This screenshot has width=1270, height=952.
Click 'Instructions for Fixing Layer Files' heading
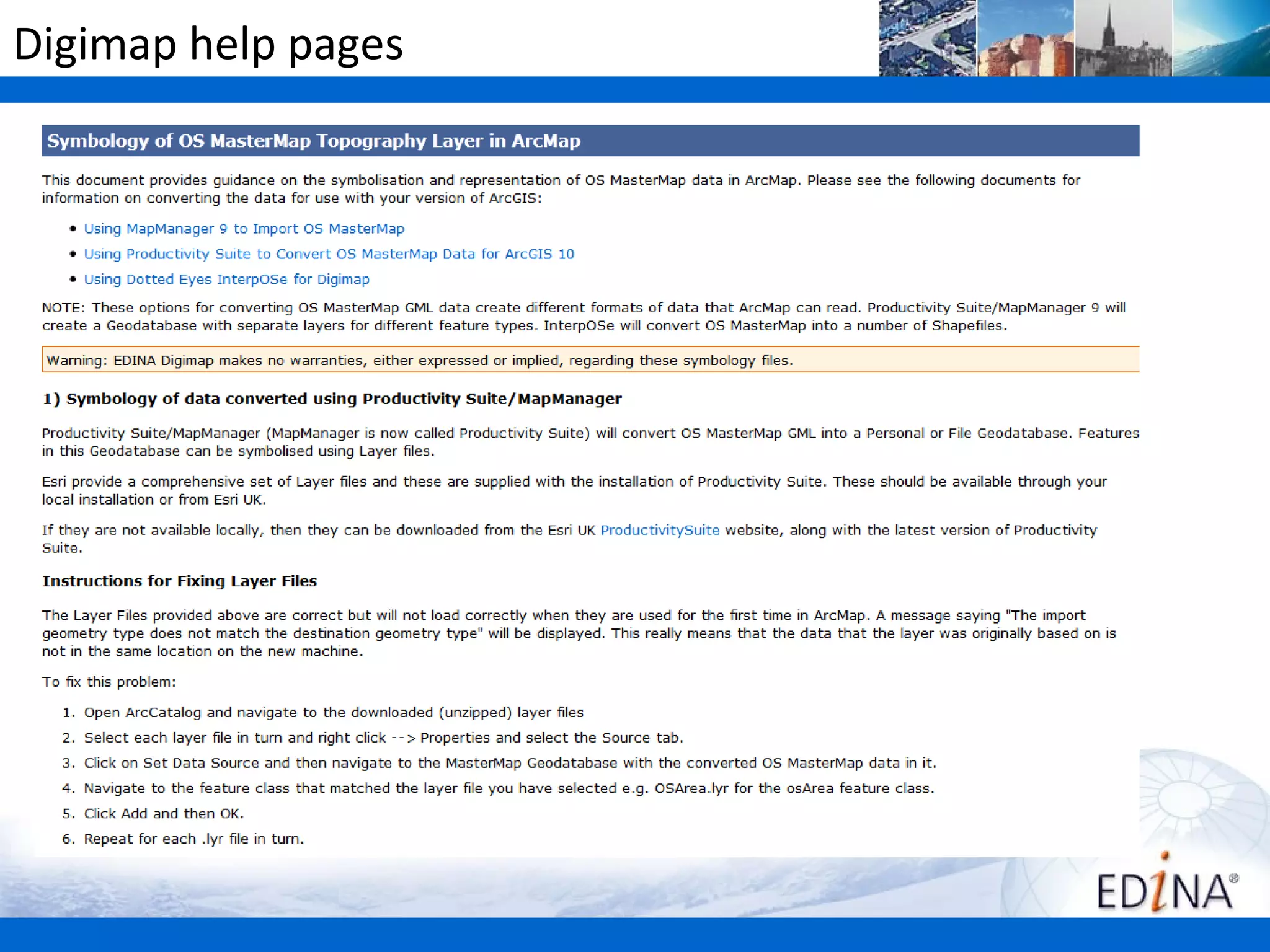179,581
